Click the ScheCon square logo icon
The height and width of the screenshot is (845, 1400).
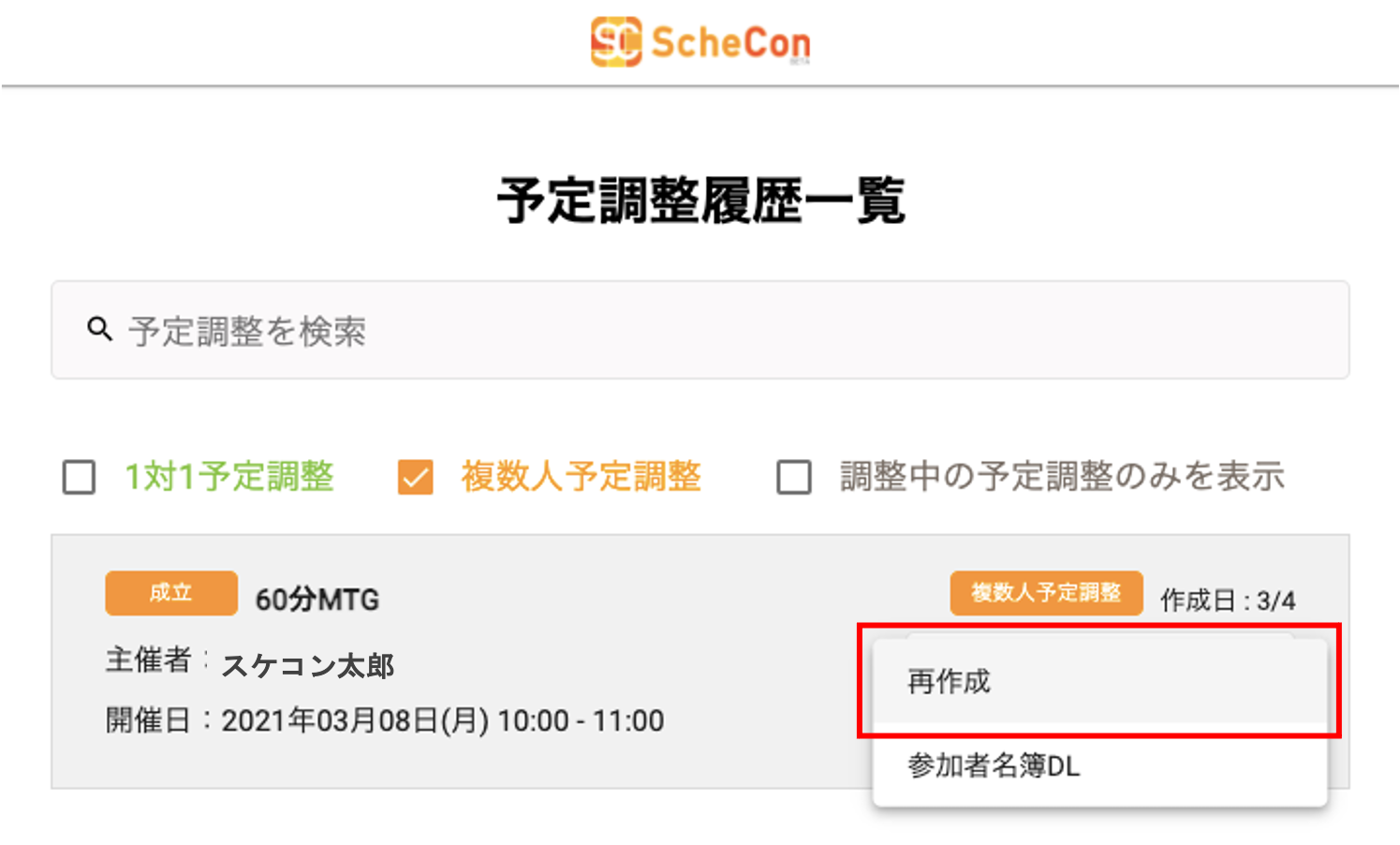click(x=615, y=42)
